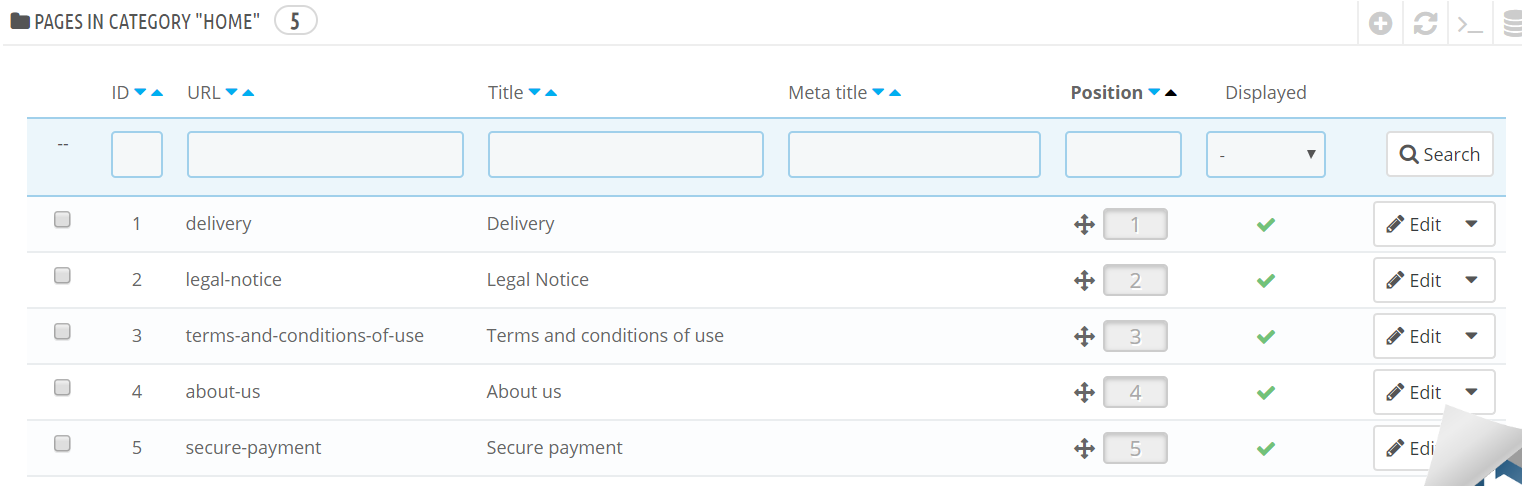Click the move handle for about-us row
Viewport: 1522px width, 486px height.
[1084, 393]
